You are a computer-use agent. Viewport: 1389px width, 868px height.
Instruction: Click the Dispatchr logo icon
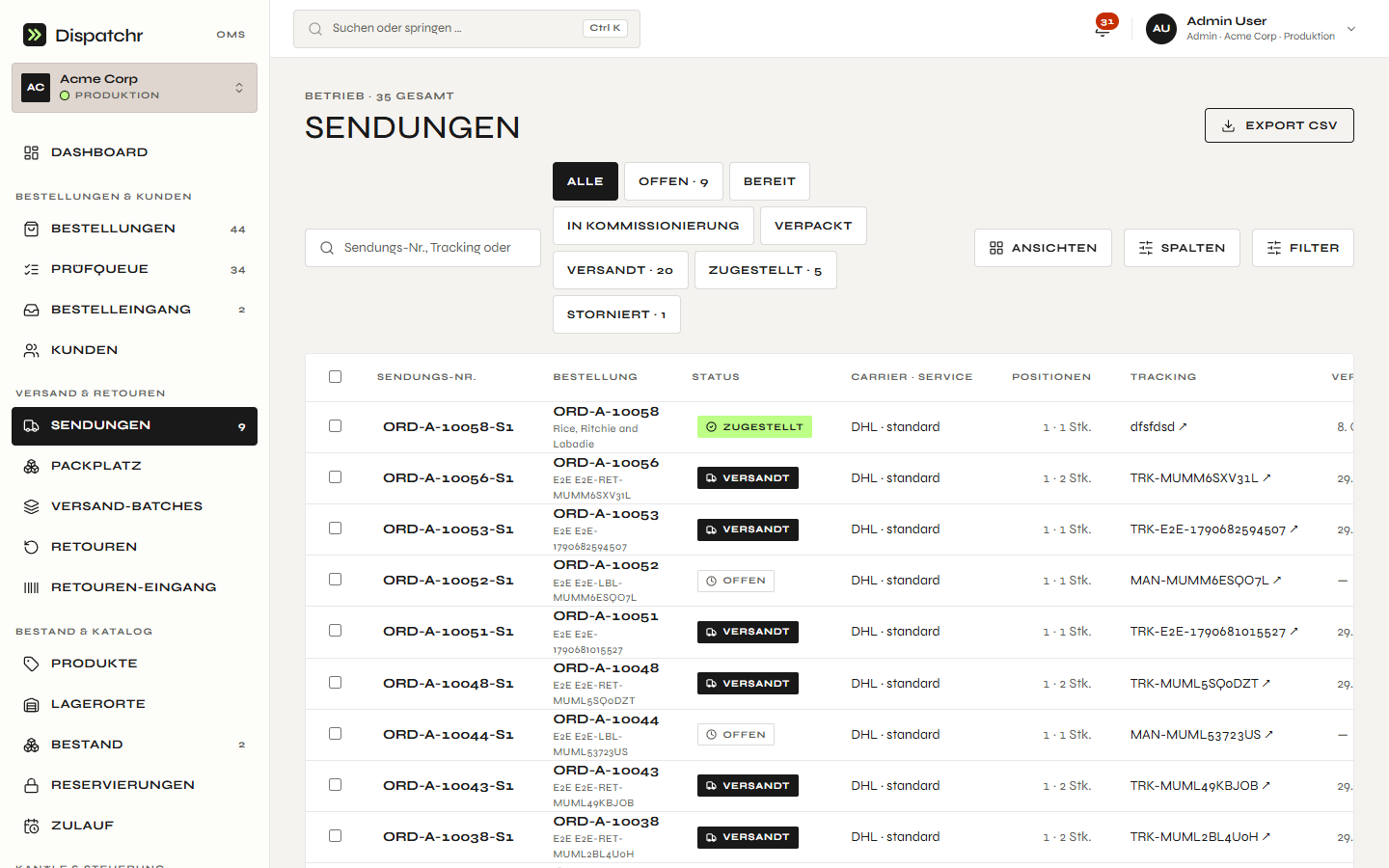(35, 35)
